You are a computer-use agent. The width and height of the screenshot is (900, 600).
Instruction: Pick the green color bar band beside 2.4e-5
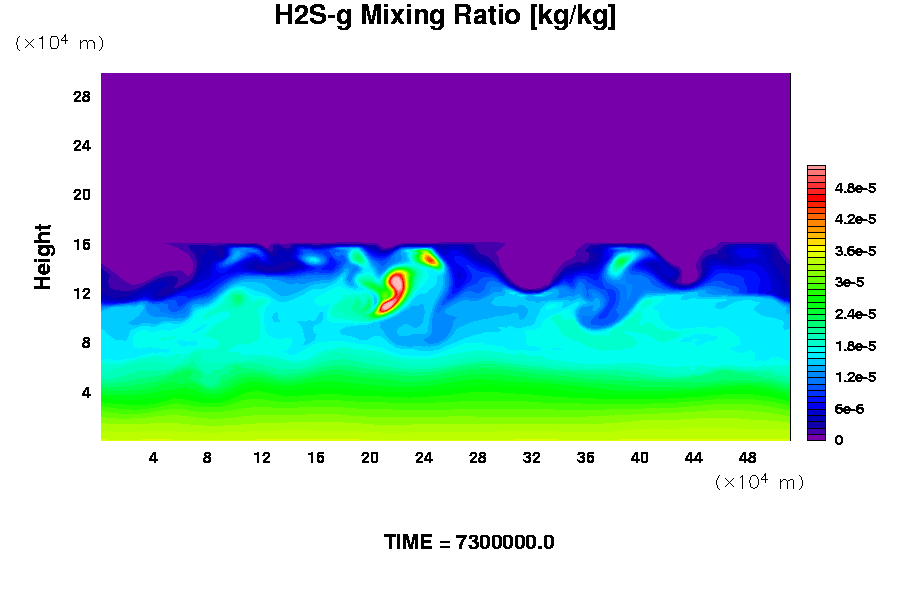point(816,314)
